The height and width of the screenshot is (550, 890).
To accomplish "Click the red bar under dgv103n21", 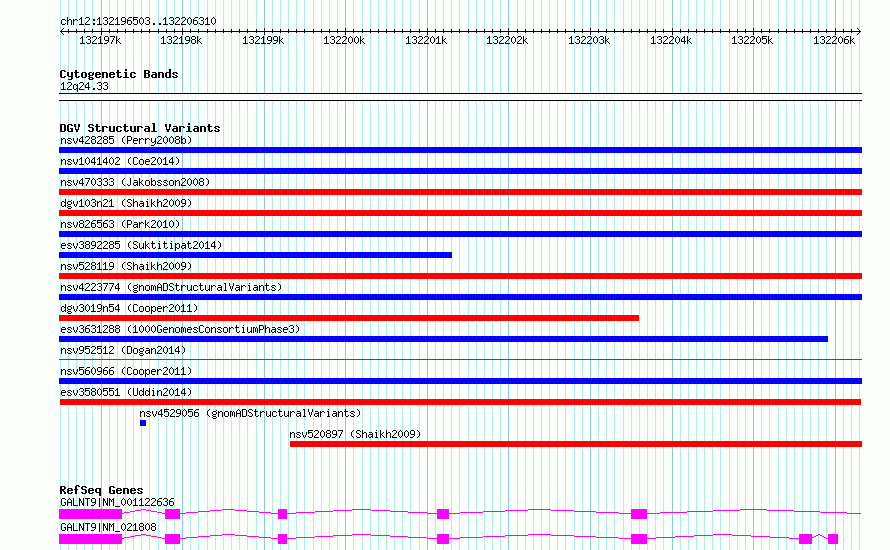I will 460,213.
